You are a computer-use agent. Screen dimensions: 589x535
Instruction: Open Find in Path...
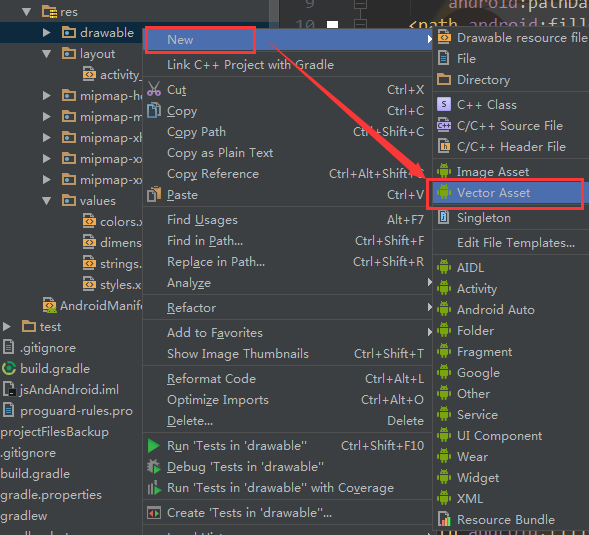[x=288, y=241]
